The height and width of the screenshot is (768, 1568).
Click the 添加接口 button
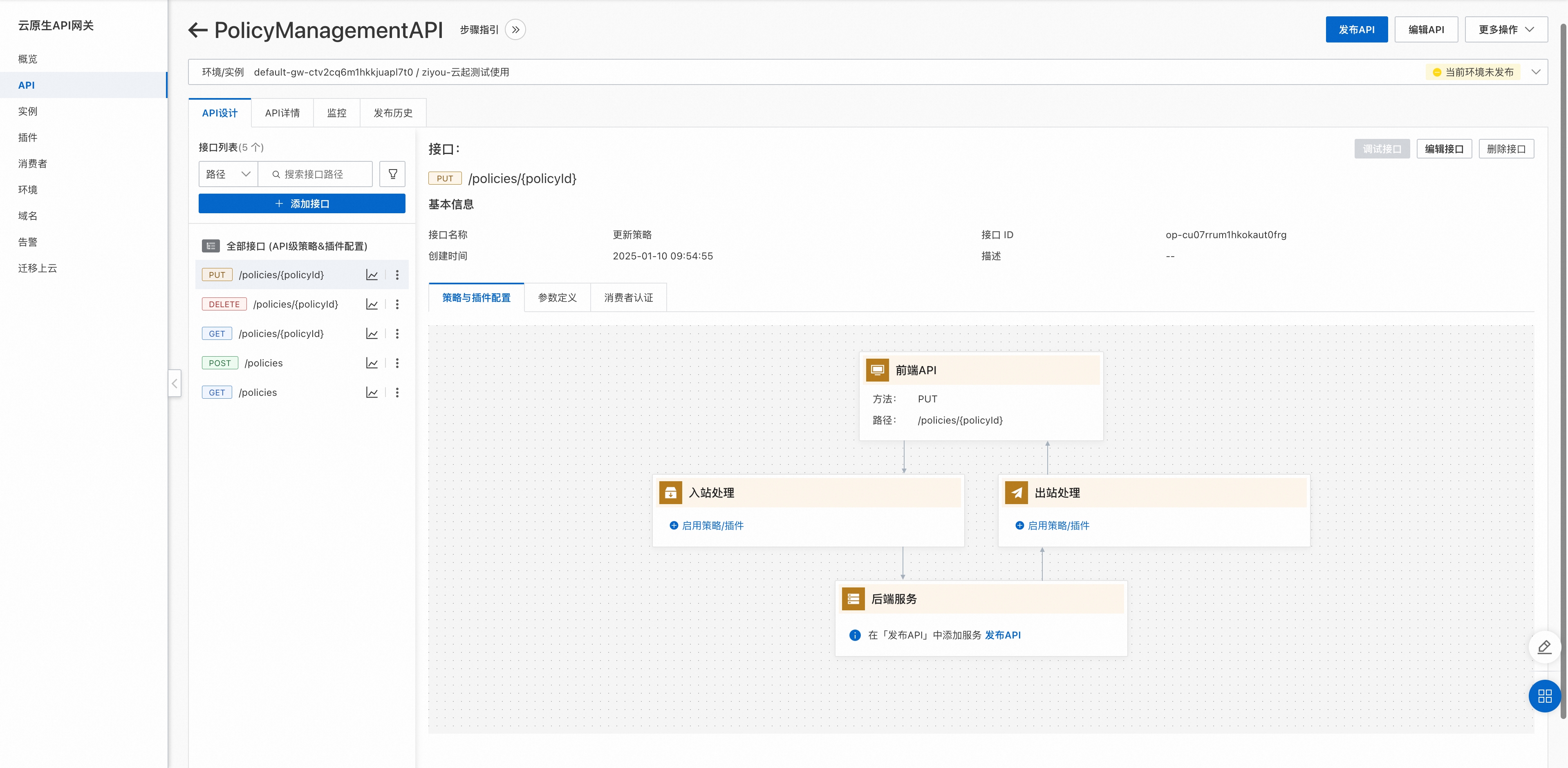(302, 204)
